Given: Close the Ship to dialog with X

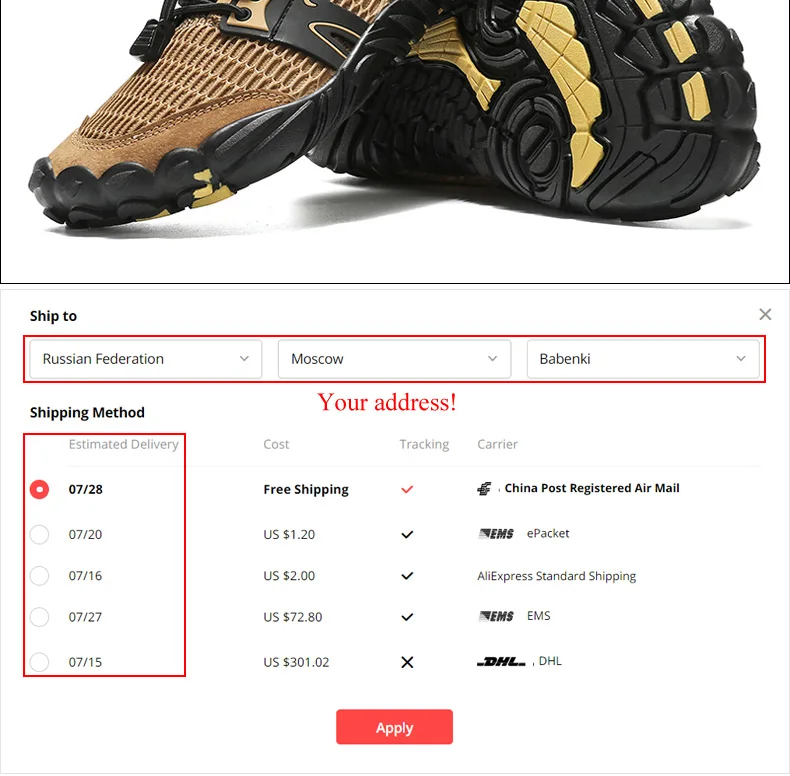Looking at the screenshot, I should [765, 314].
